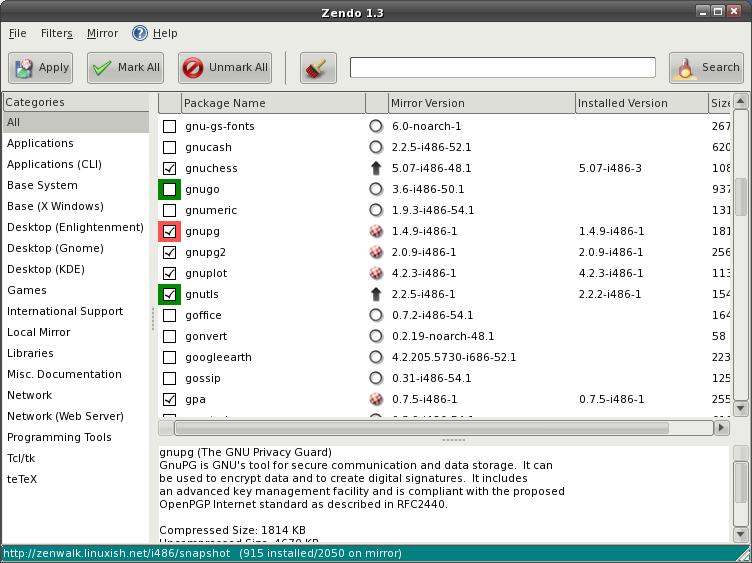Select the teTeX category
752x563 pixels.
point(76,479)
